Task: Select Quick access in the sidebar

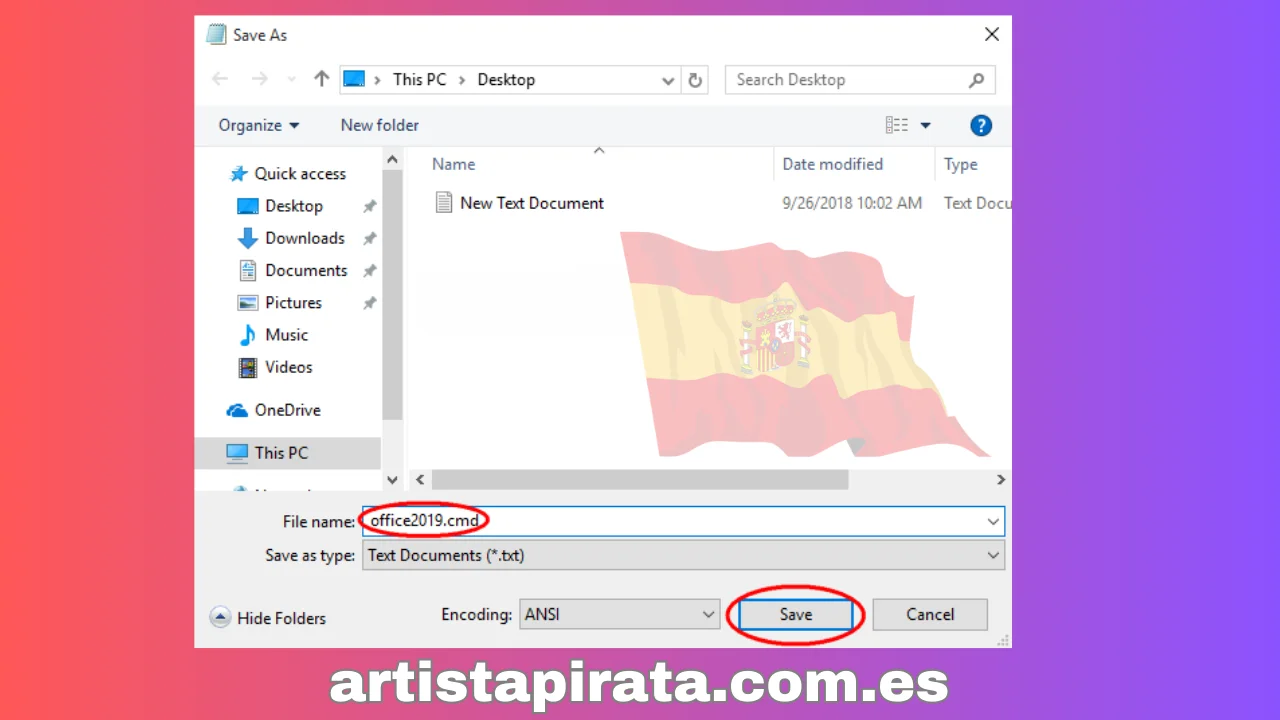Action: (288, 173)
